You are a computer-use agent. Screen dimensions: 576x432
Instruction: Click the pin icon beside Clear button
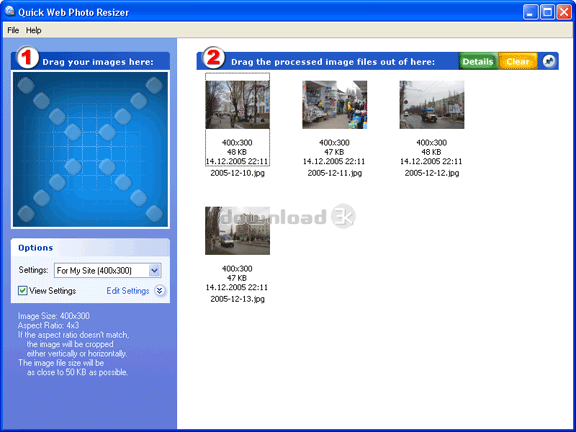pyautogui.click(x=549, y=61)
